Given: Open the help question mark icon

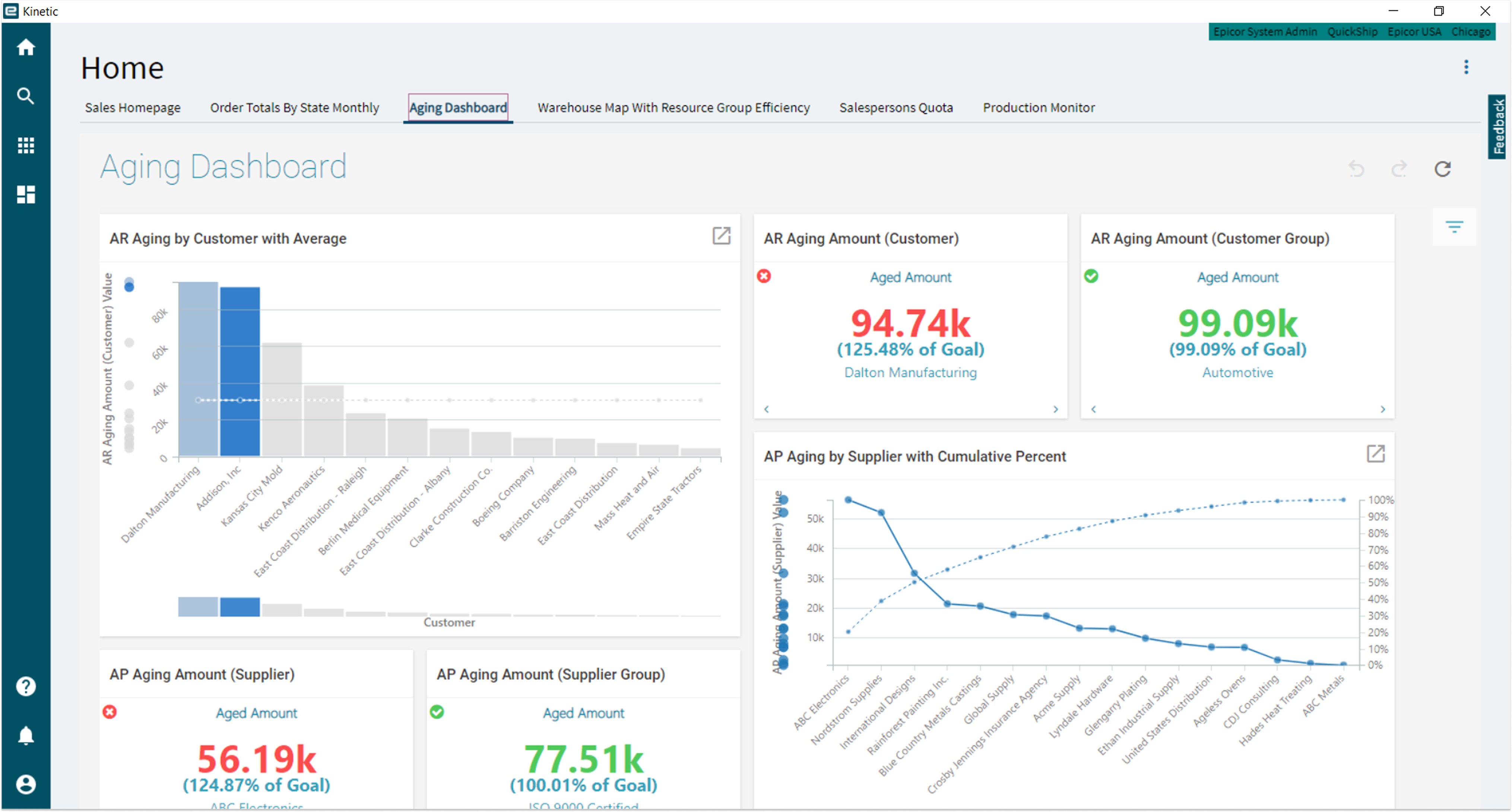Looking at the screenshot, I should click(25, 686).
